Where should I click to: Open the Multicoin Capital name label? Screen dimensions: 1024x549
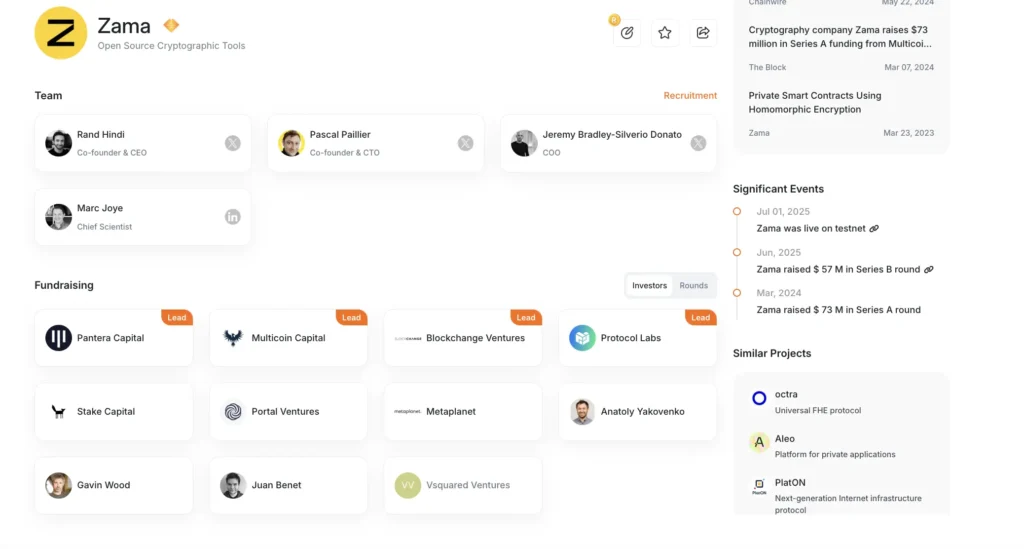point(288,338)
